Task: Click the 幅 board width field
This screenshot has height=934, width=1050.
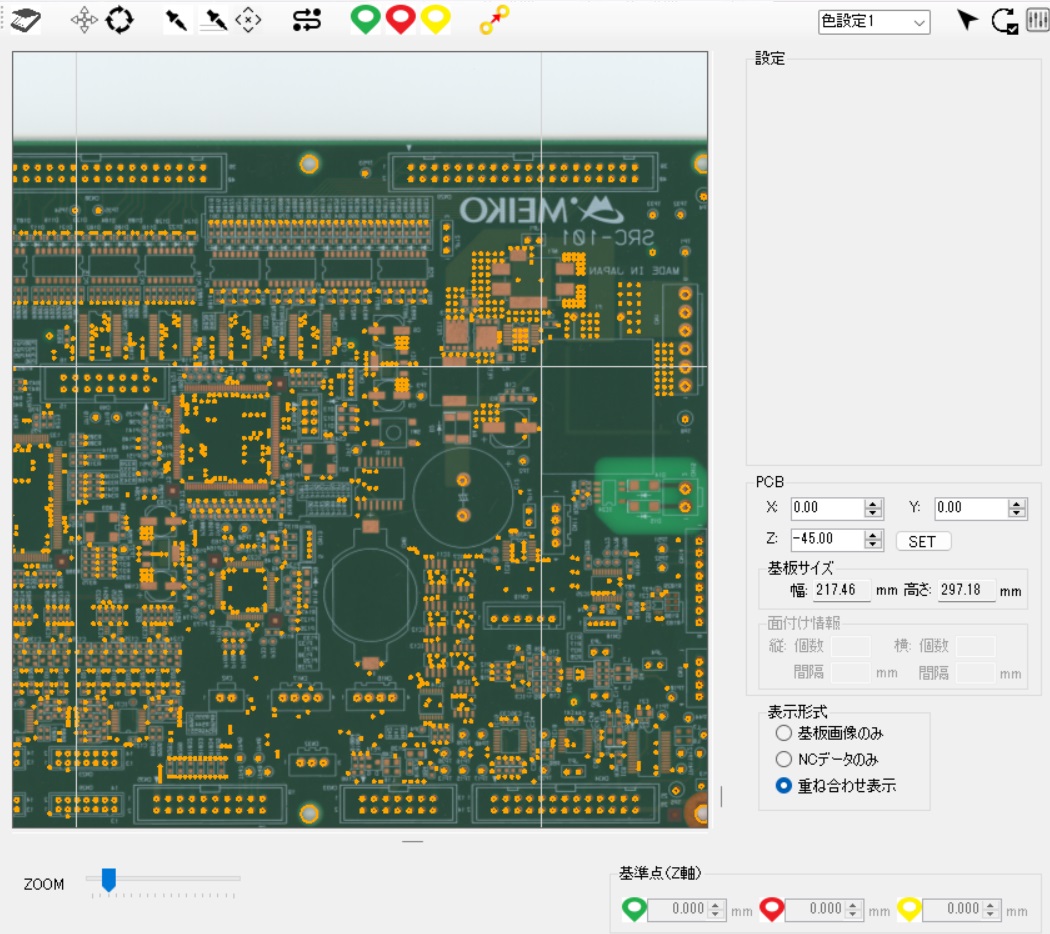Action: pyautogui.click(x=842, y=591)
